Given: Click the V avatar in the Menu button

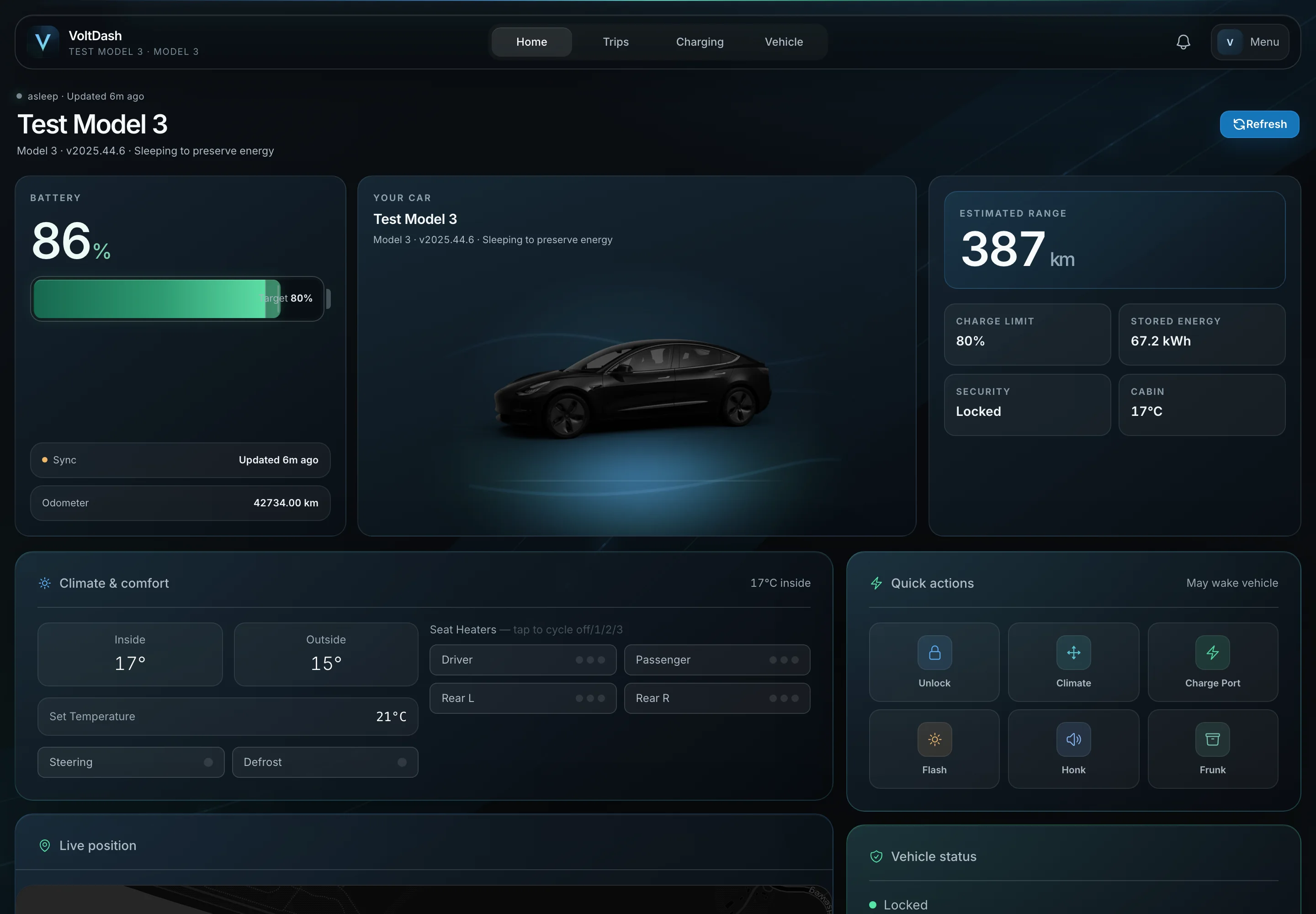Looking at the screenshot, I should [1230, 42].
